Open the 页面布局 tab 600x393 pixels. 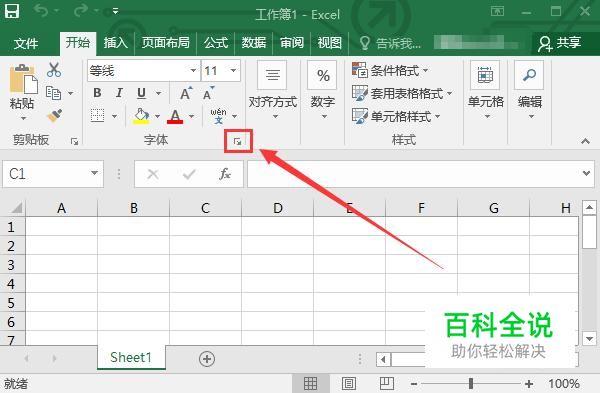coord(165,42)
